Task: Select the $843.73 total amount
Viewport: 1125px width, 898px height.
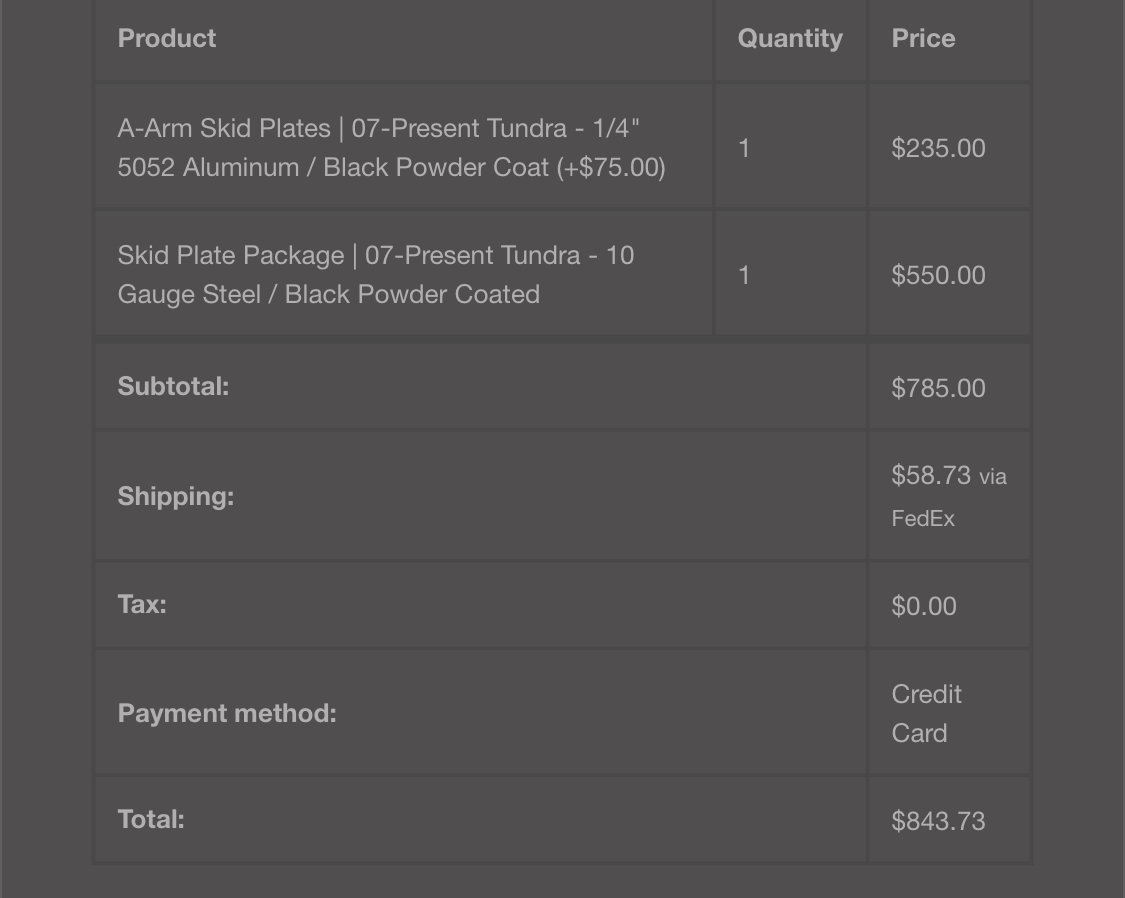Action: pyautogui.click(x=938, y=821)
